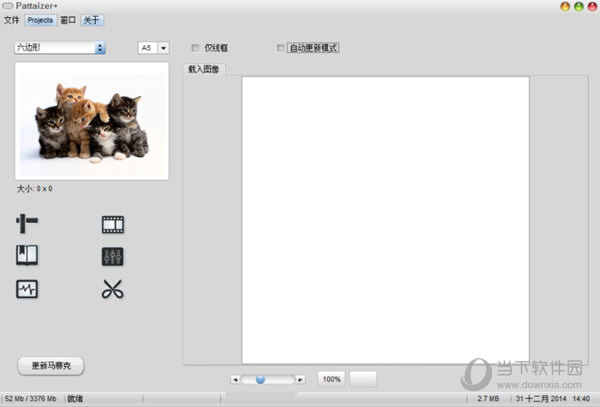Click the 2.7 MB status entry
This screenshot has width=600, height=407.
488,399
